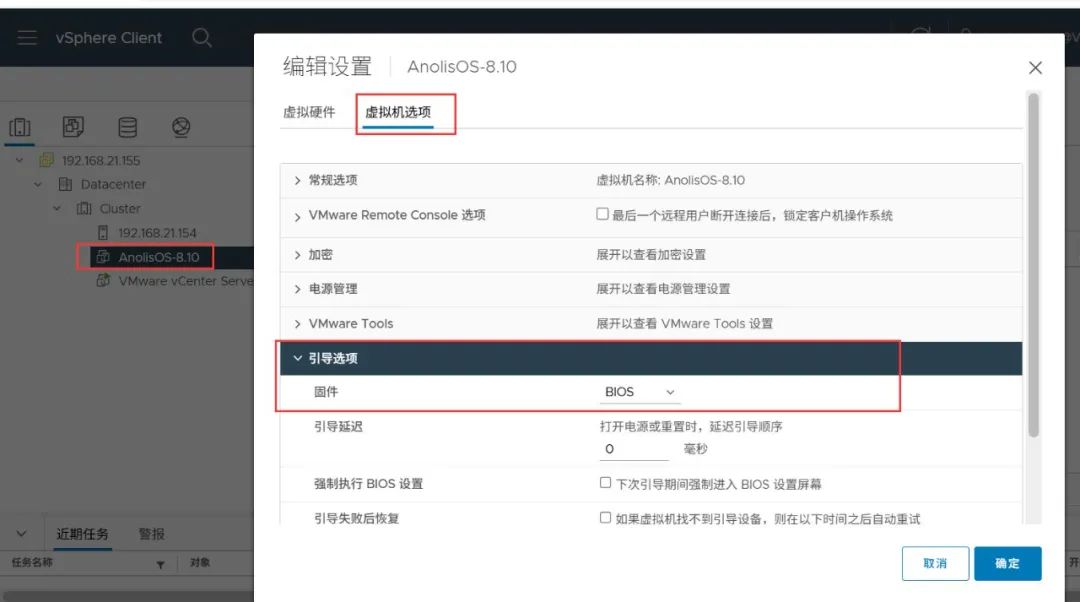Click the vCenter icon beside 192.168.21.155
Screen dimensions: 1080x602
(46, 160)
